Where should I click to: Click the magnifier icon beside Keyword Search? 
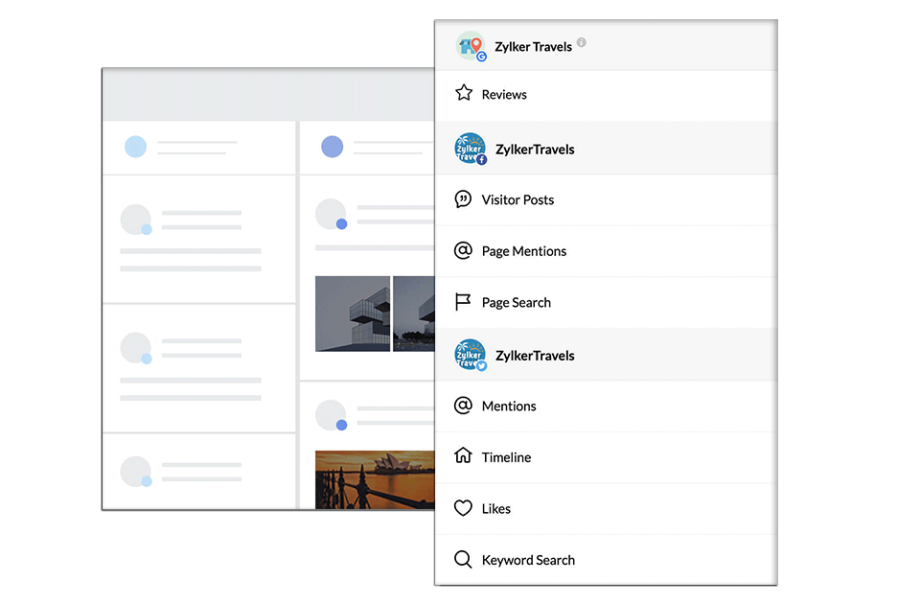coord(463,559)
